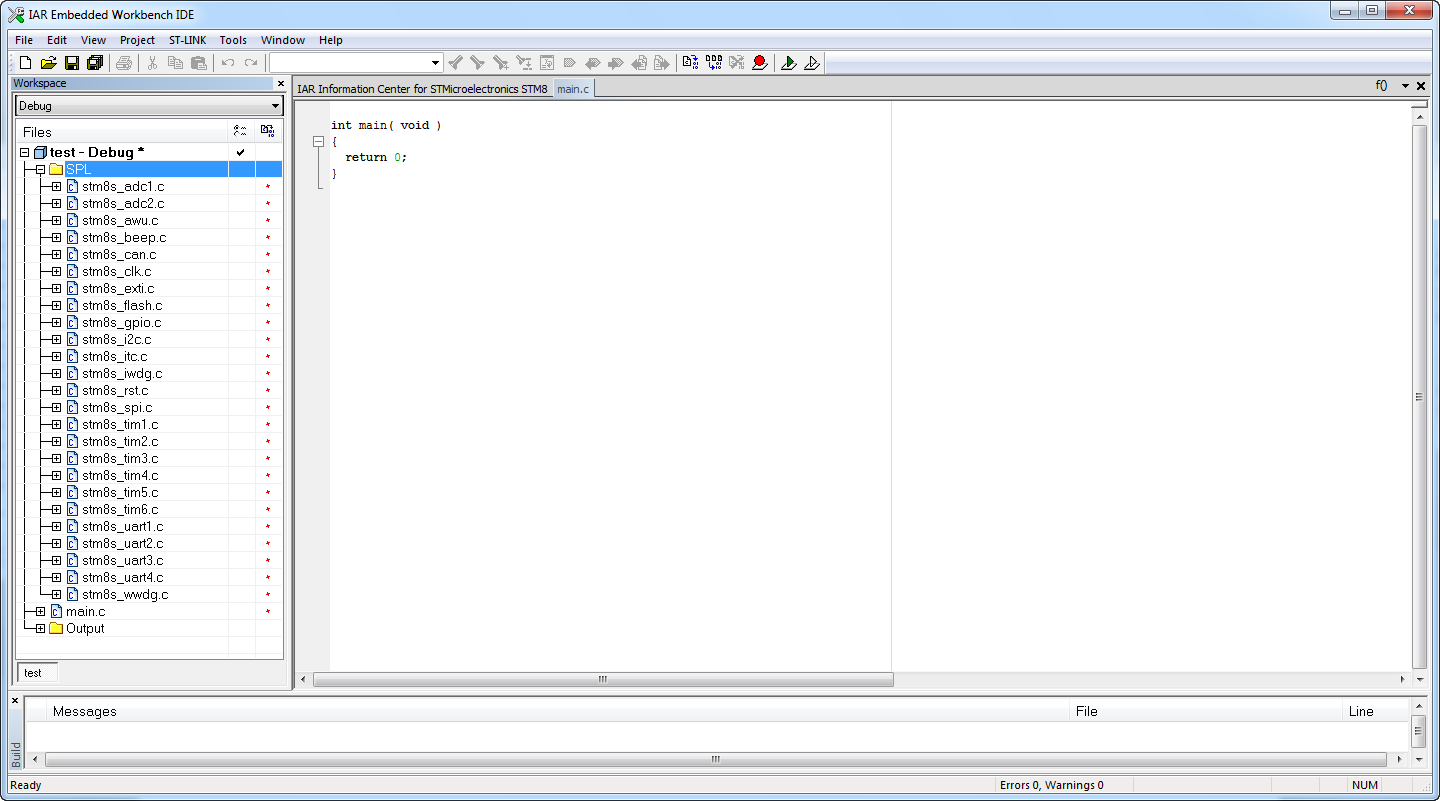The height and width of the screenshot is (801, 1440).
Task: Toggle the code fold box beside main function
Action: 319,142
